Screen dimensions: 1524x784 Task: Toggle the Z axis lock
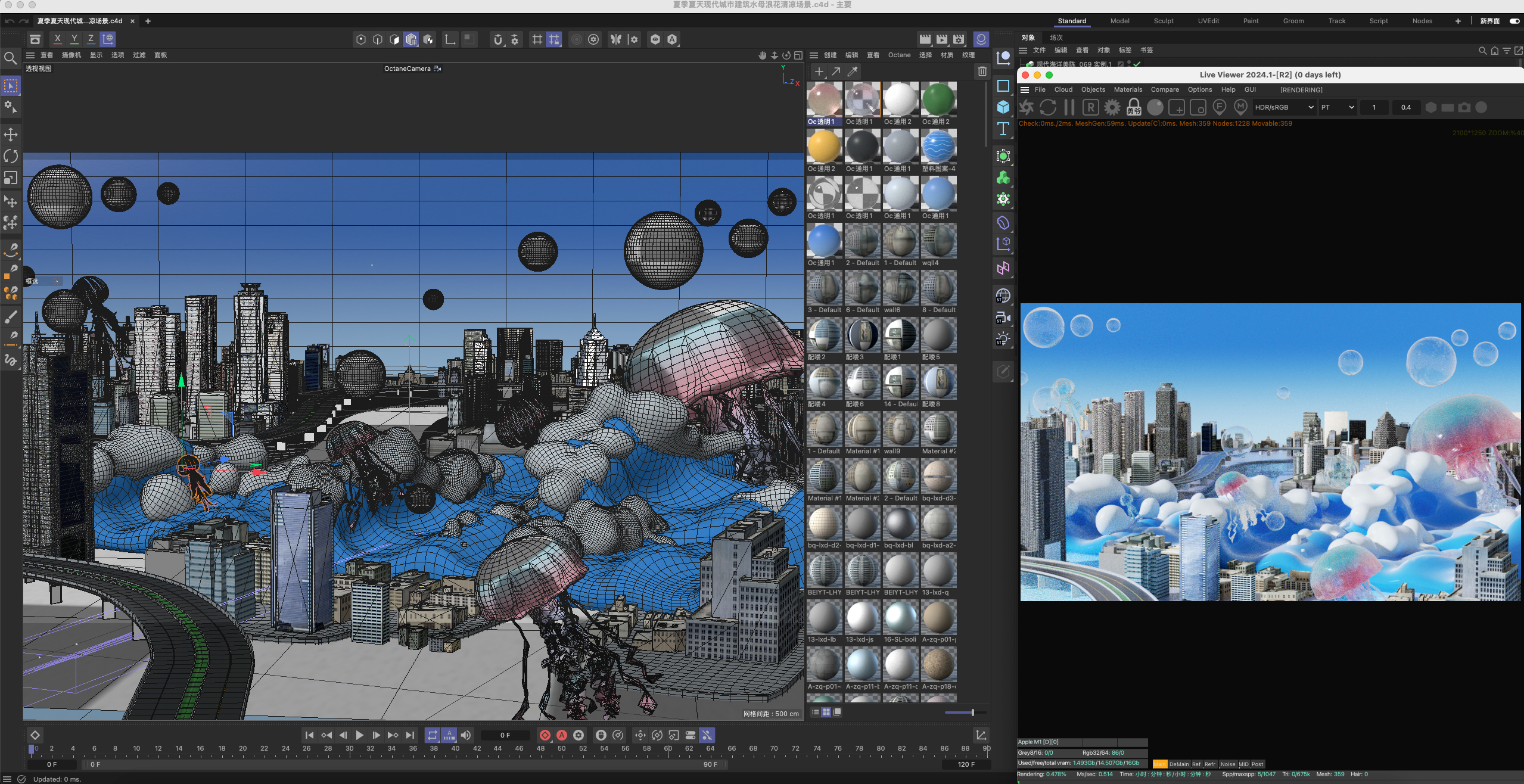click(91, 39)
